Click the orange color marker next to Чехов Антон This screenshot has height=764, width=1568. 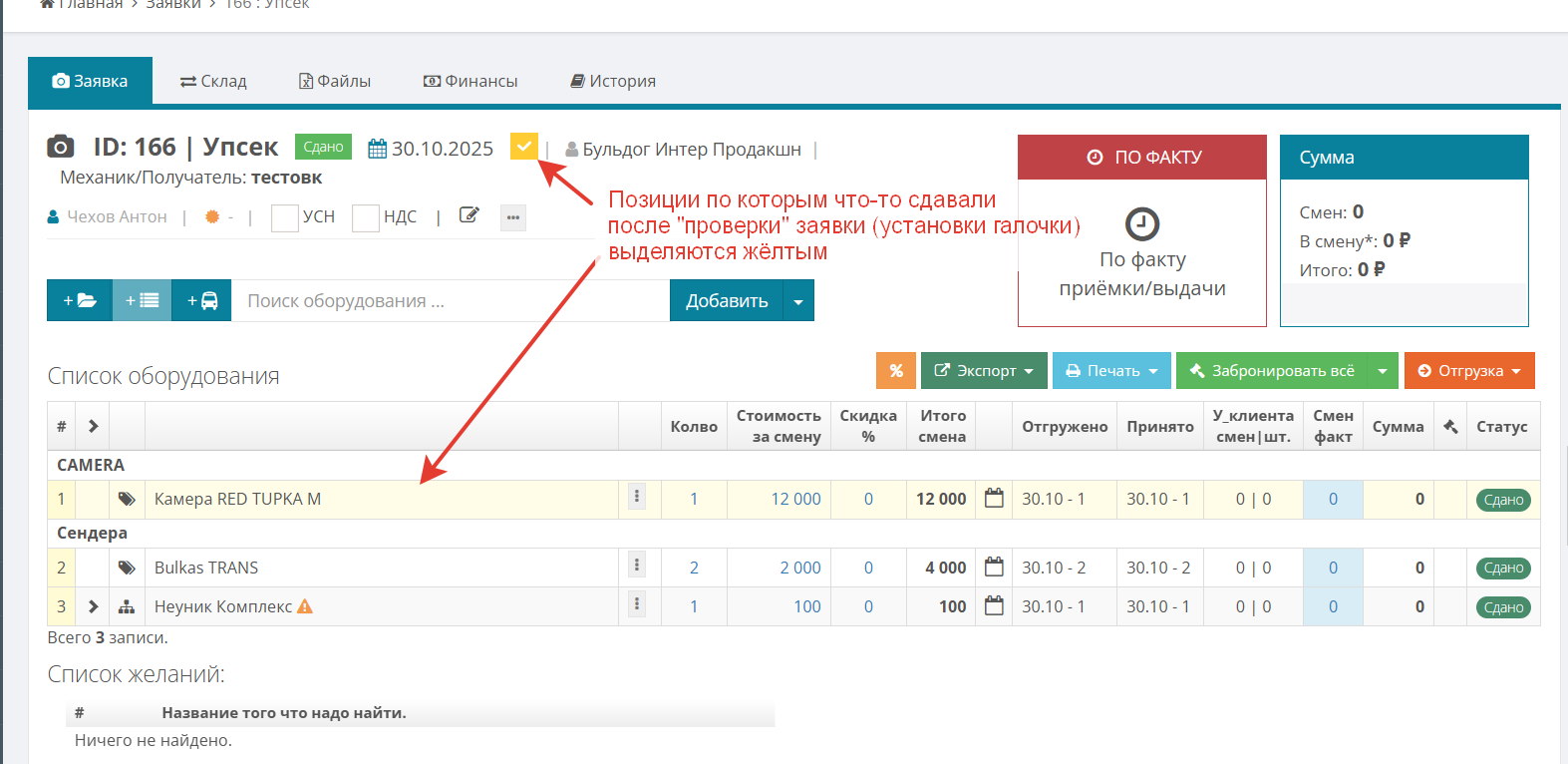point(212,216)
